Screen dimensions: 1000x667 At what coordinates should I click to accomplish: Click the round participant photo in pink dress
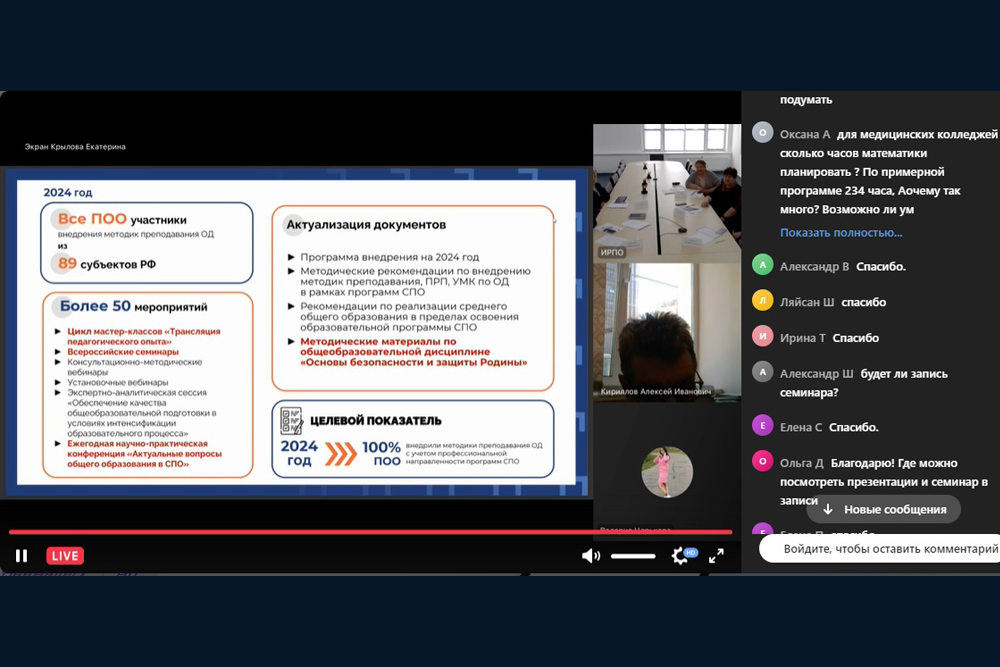[667, 471]
